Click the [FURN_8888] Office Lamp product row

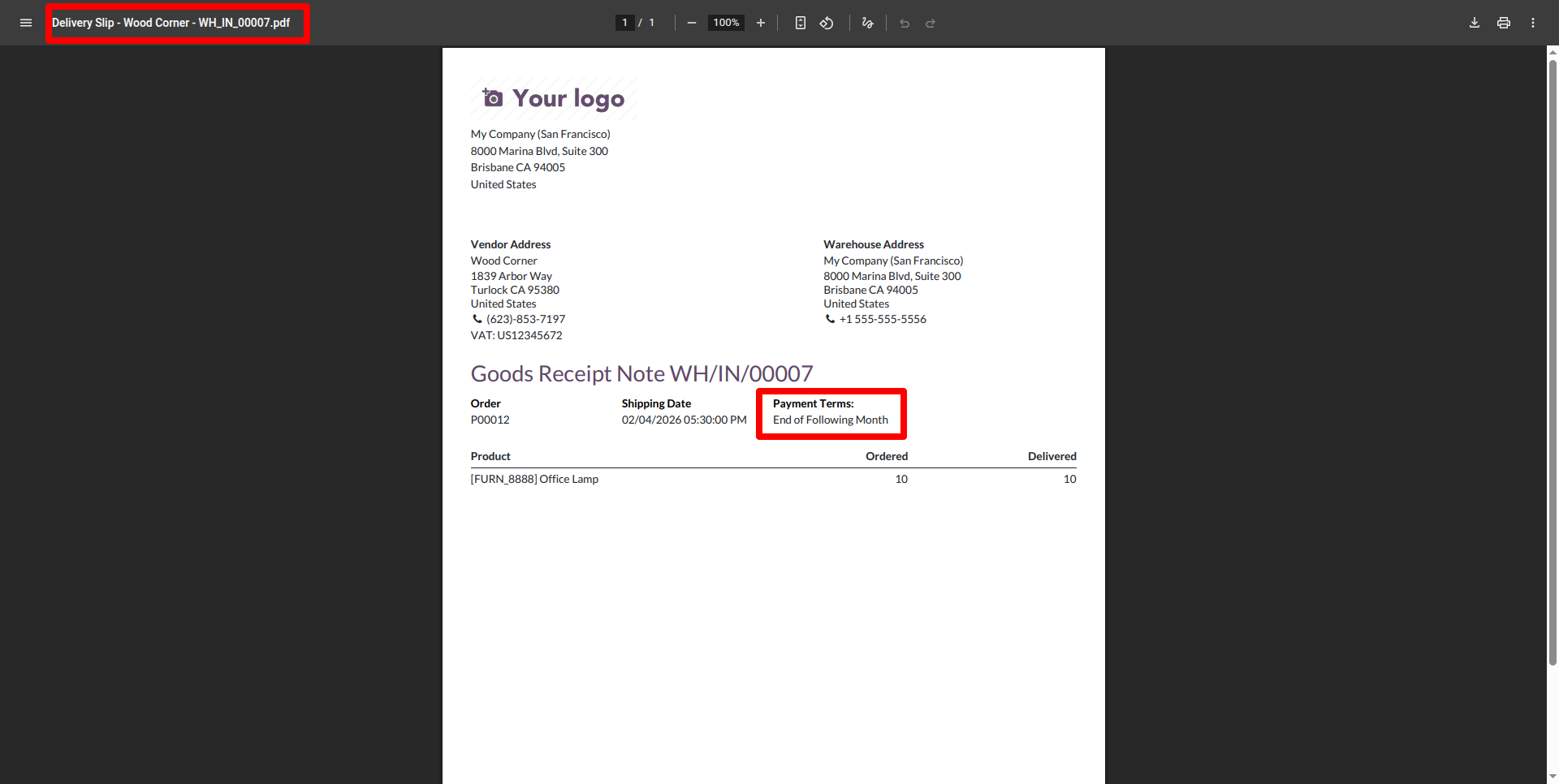(x=774, y=479)
